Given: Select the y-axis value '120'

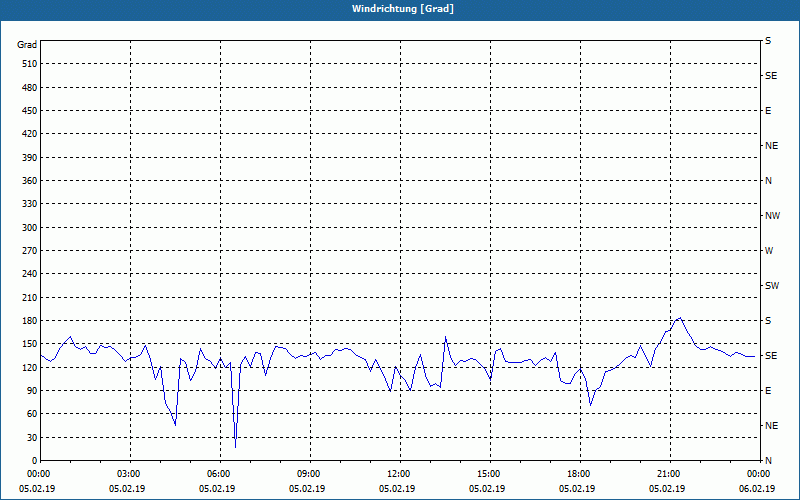Looking at the screenshot, I should tap(30, 367).
